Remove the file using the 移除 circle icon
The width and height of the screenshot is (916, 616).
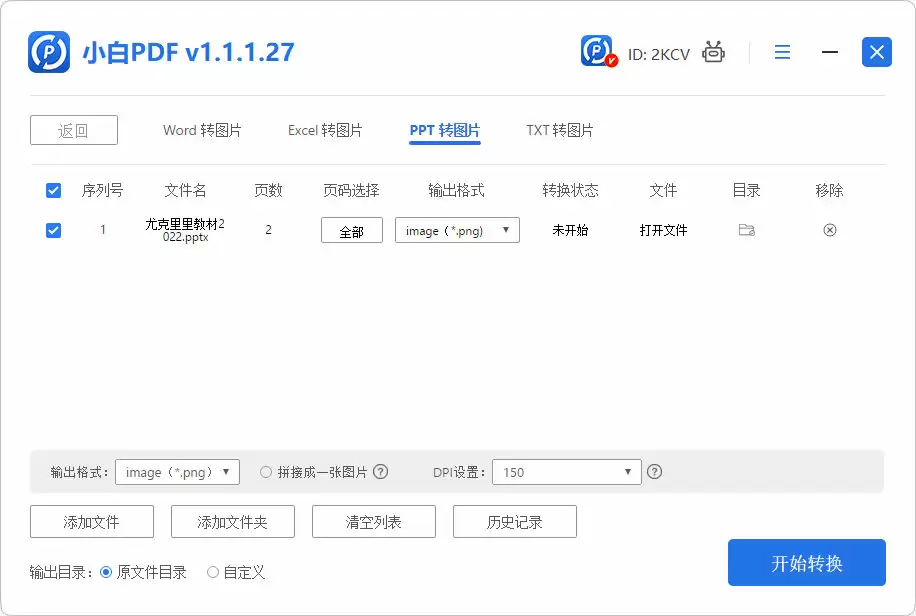(x=829, y=230)
